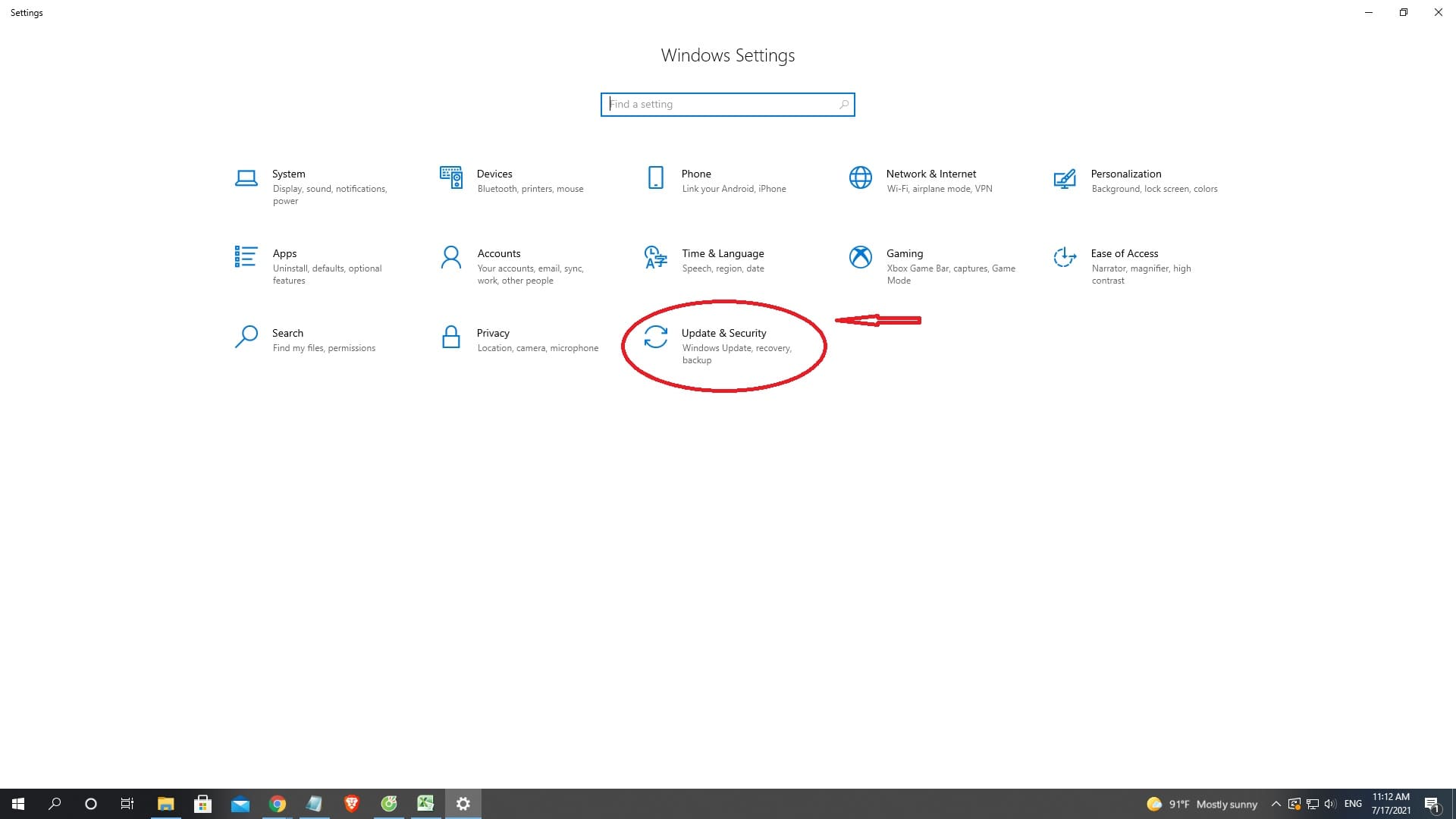This screenshot has width=1456, height=819.
Task: Open the Accounts person icon
Action: click(x=450, y=257)
